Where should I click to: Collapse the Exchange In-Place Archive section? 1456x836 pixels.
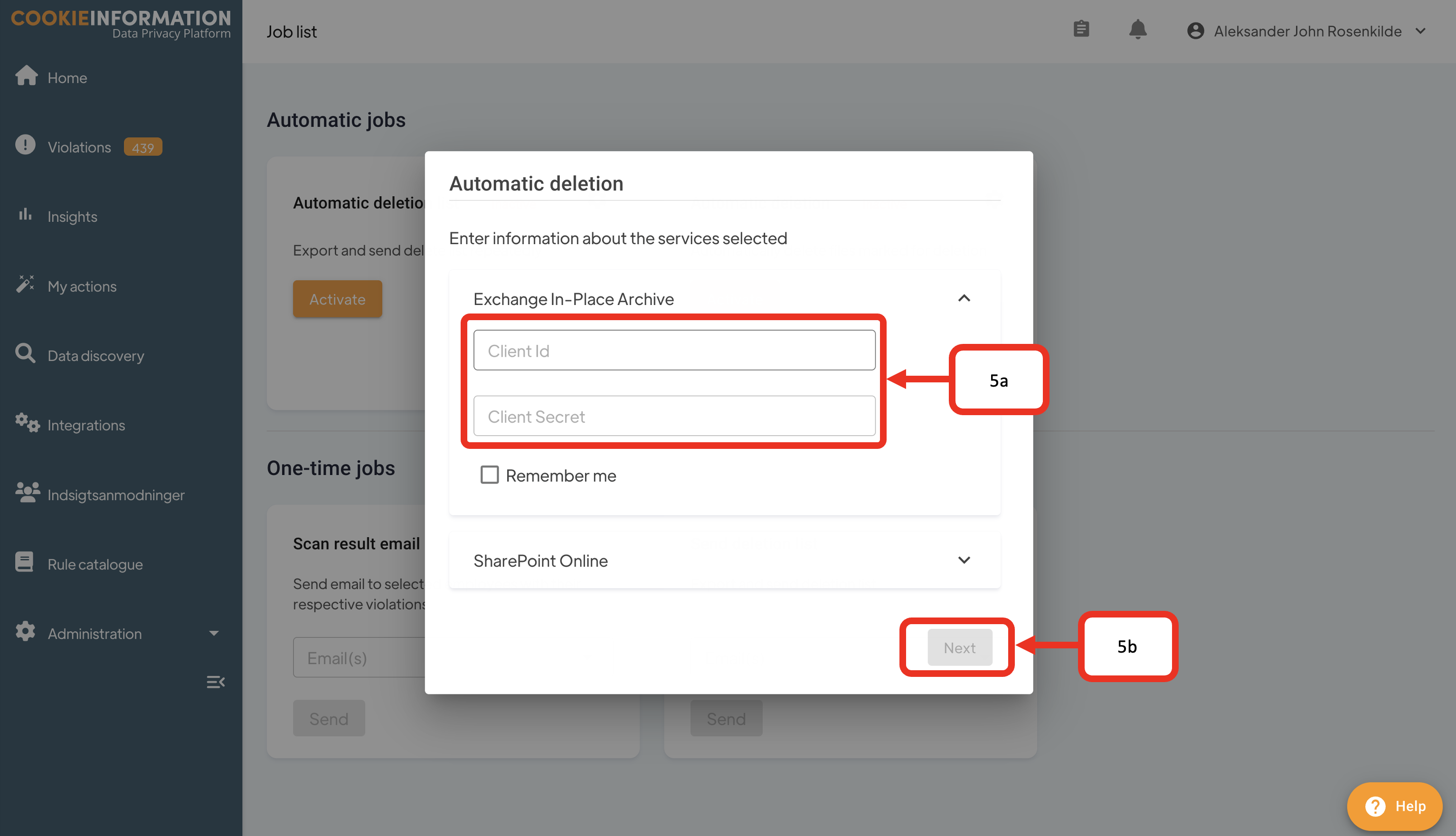point(964,298)
